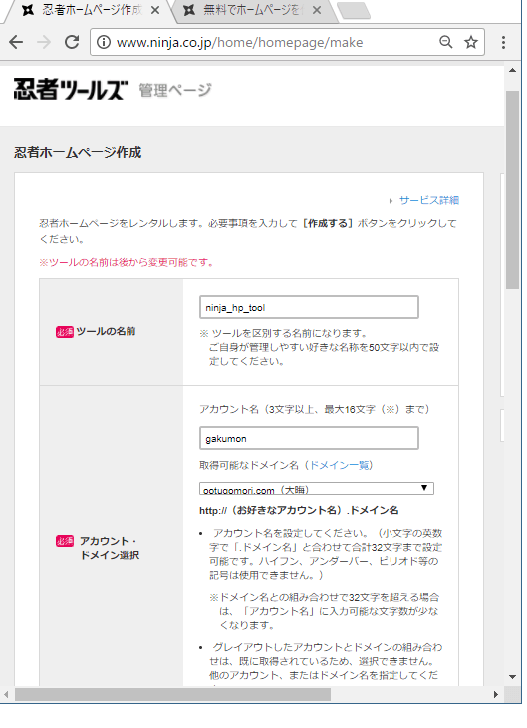Screen dimensions: 527x728
Task: Open a new tab with the new-tab button
Action: [354, 11]
